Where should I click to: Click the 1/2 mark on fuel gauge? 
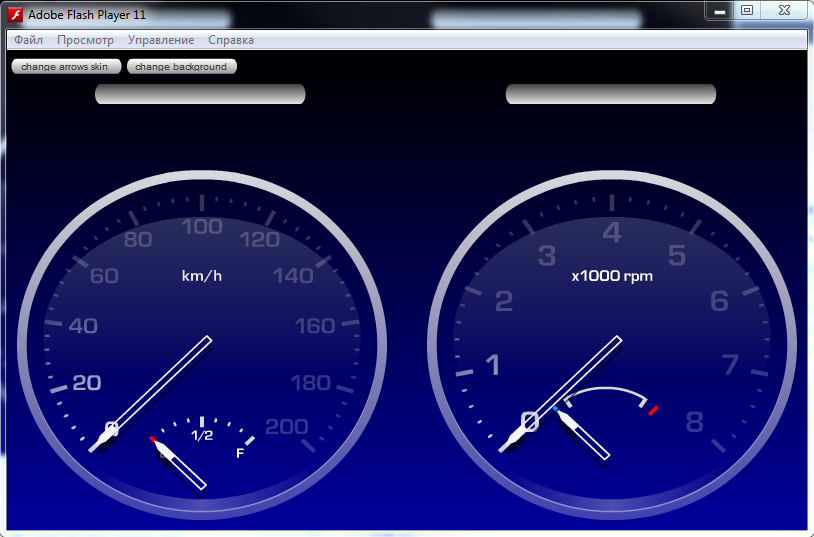pyautogui.click(x=202, y=436)
